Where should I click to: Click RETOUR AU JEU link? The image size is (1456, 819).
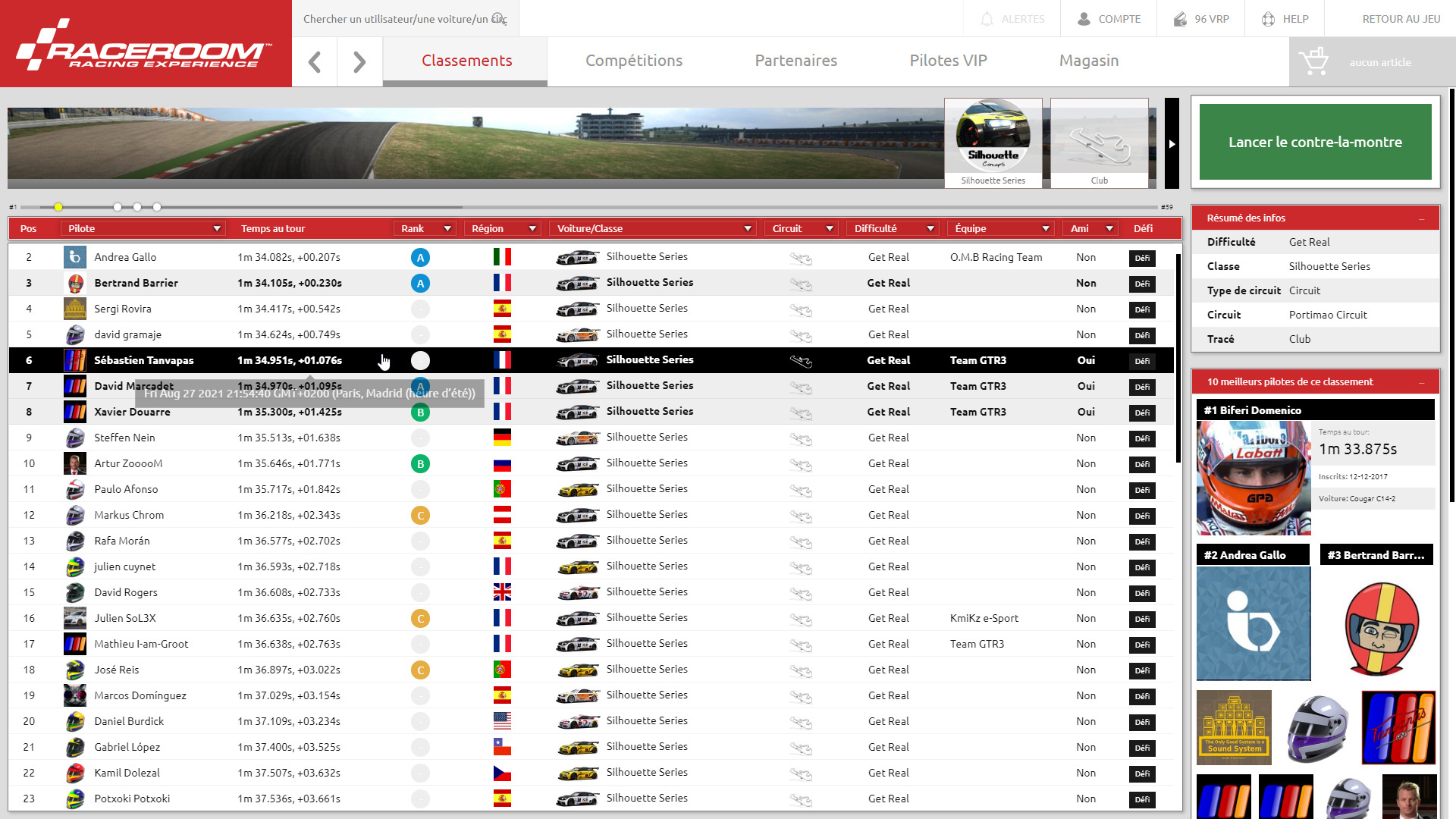(x=1401, y=19)
